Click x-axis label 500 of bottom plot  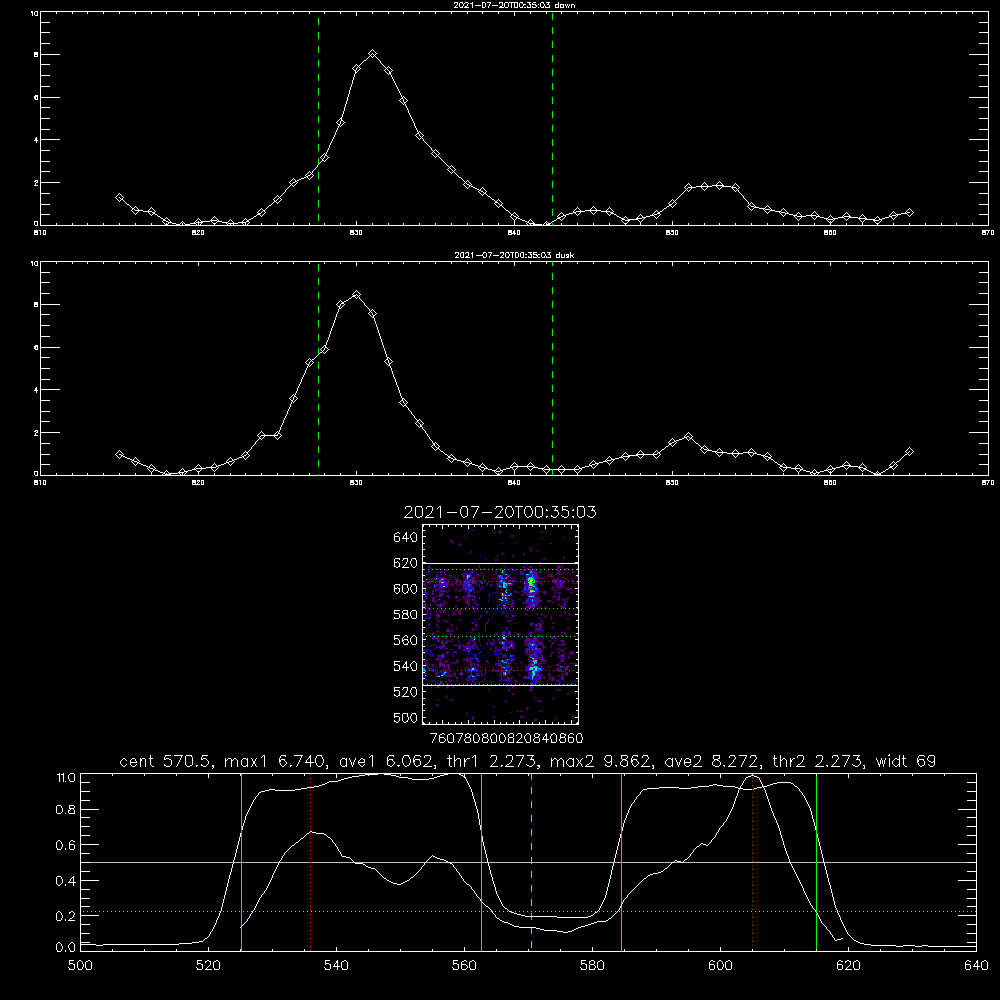pyautogui.click(x=80, y=965)
